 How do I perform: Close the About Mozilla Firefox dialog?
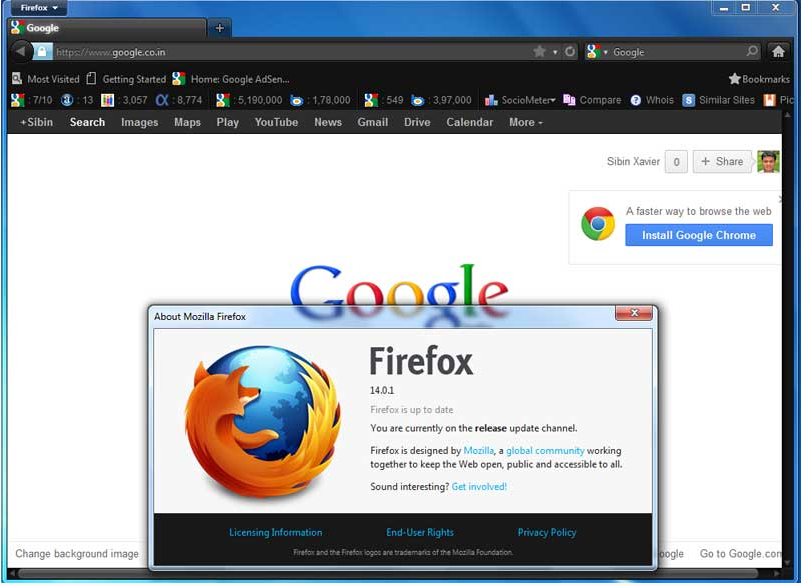[x=634, y=313]
